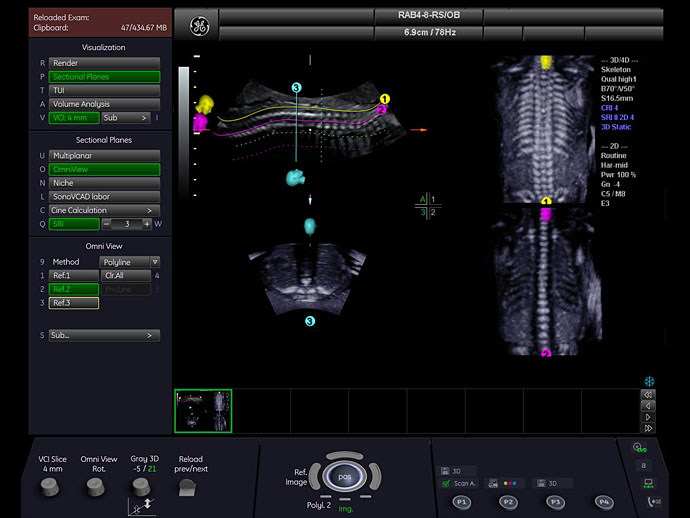Click the blue snowflake freeze icon
Viewport: 690px width, 518px height.
click(x=648, y=382)
